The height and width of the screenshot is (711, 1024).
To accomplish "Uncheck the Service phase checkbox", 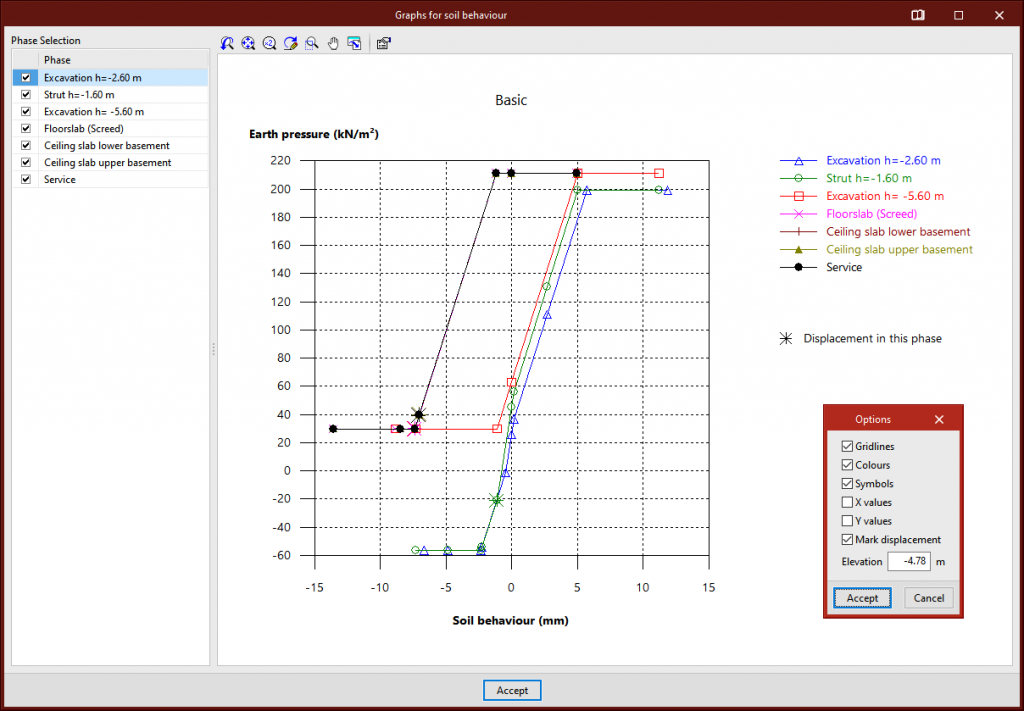I will pos(26,180).
